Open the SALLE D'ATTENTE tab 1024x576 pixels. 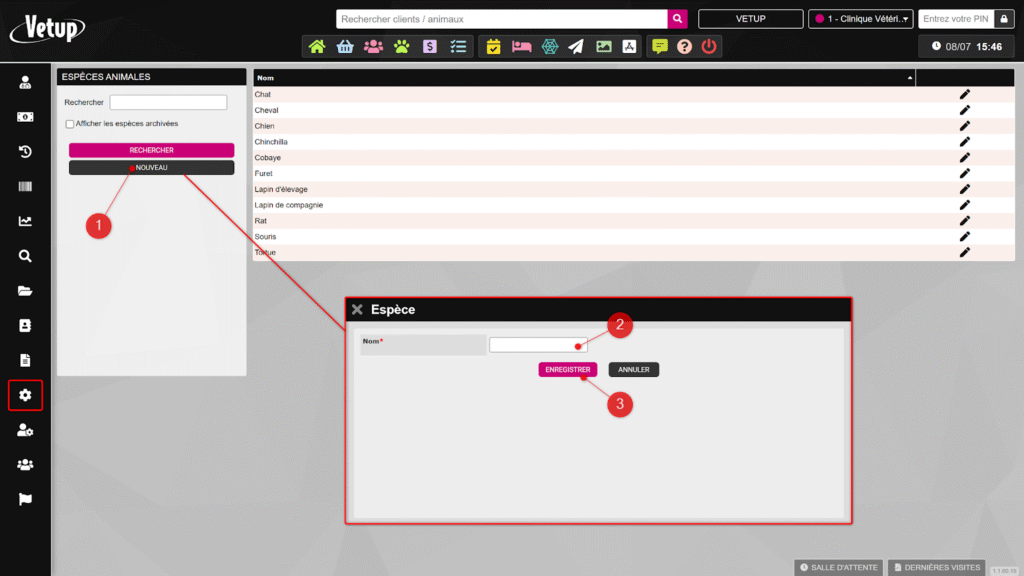[x=839, y=567]
